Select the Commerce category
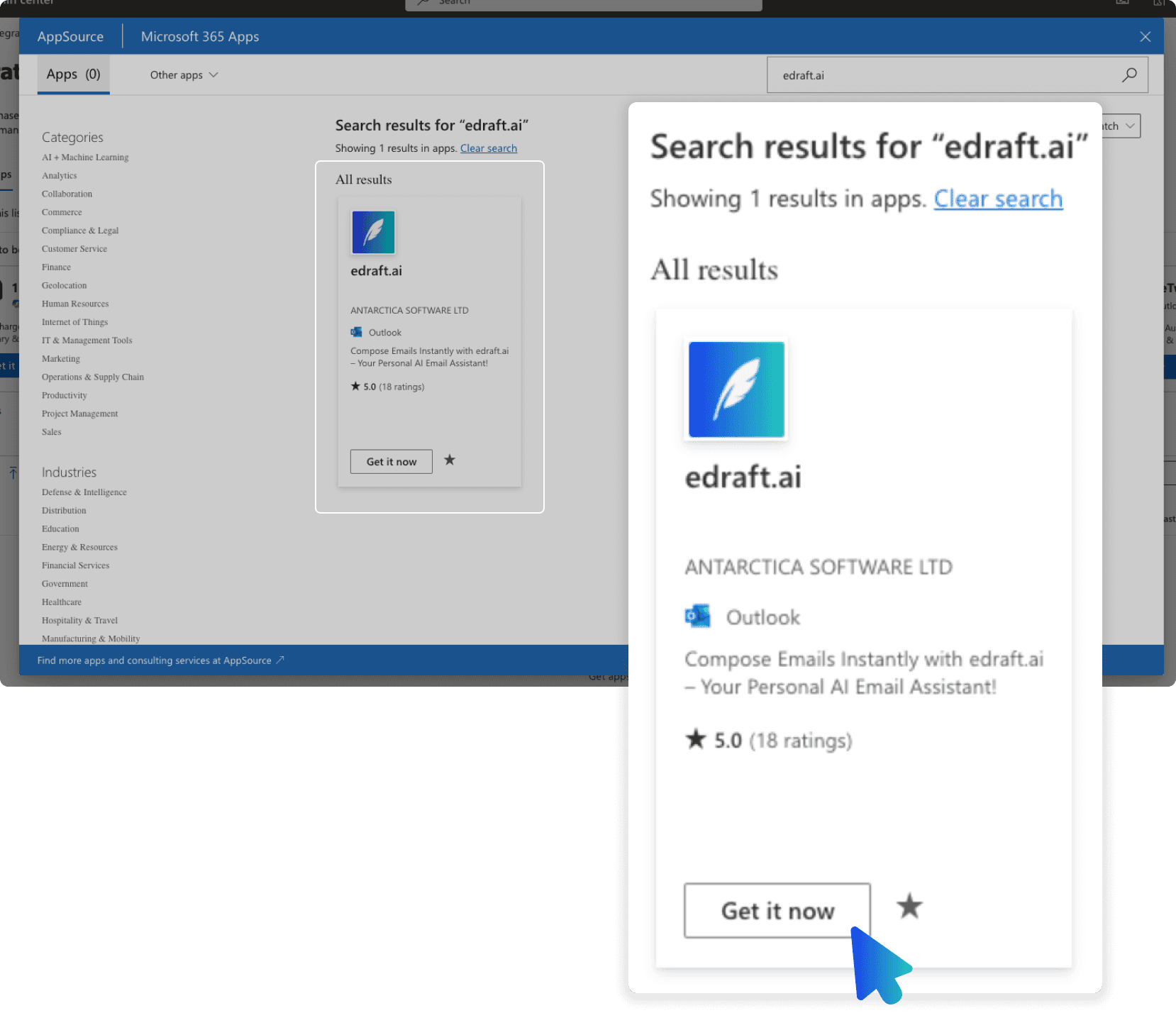 [62, 212]
